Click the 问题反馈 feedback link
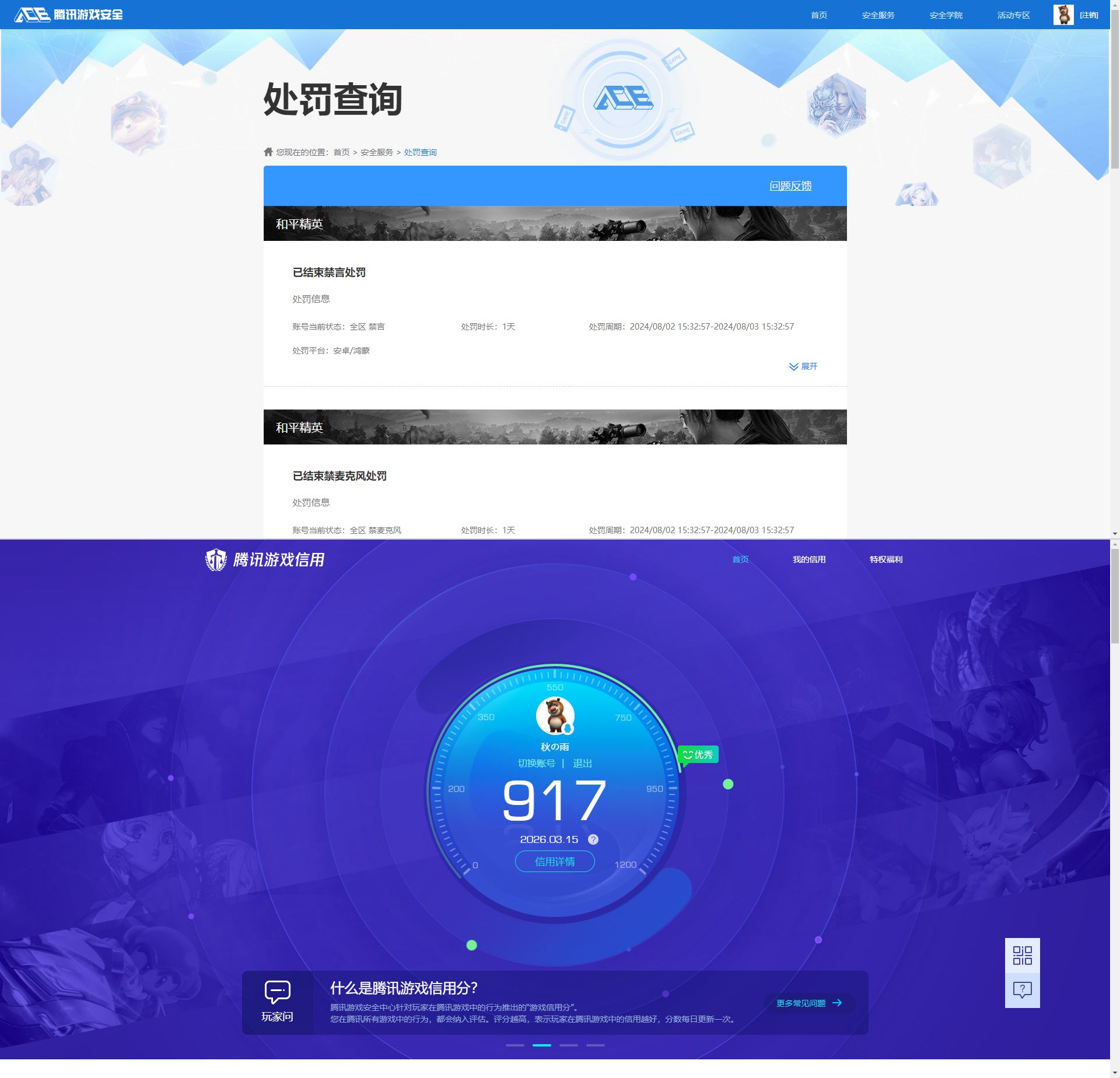The height and width of the screenshot is (1078, 1120). pos(791,185)
